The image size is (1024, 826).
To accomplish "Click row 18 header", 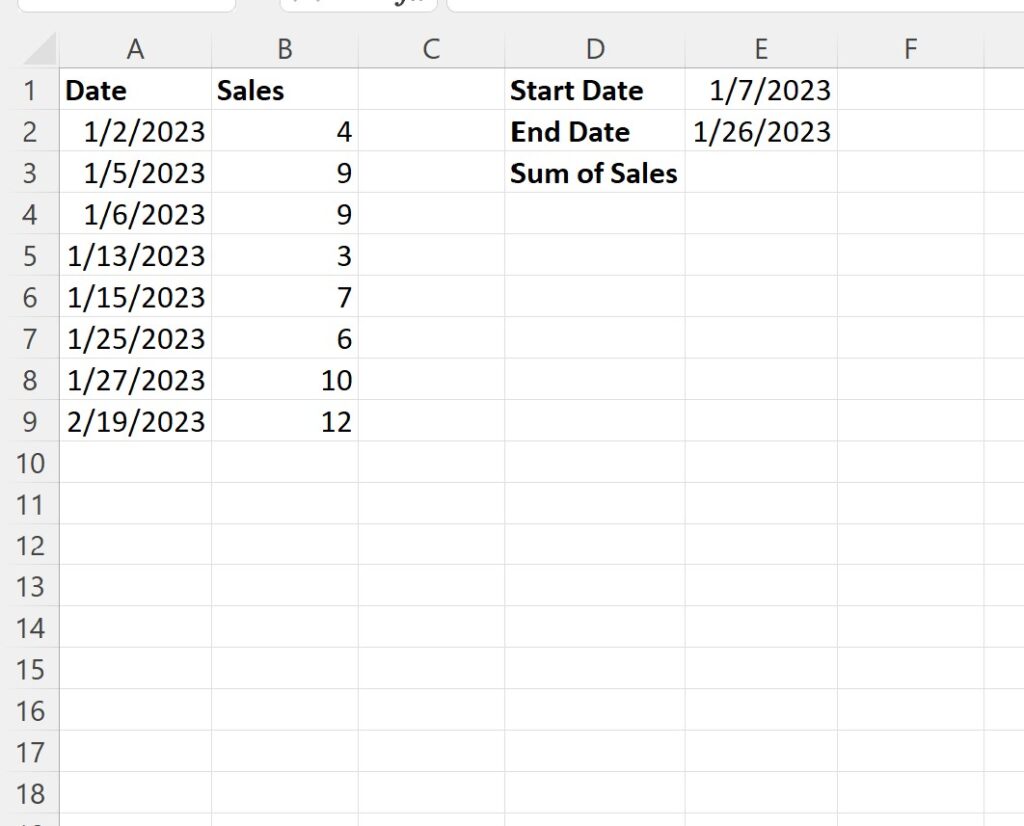I will pos(30,793).
